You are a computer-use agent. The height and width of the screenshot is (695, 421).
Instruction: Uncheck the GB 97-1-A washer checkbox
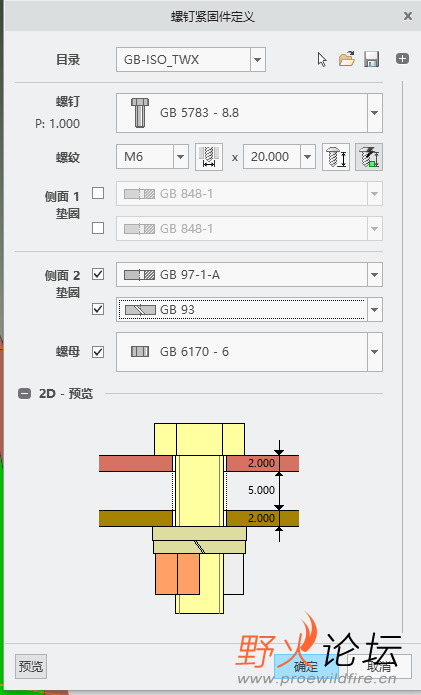point(98,274)
